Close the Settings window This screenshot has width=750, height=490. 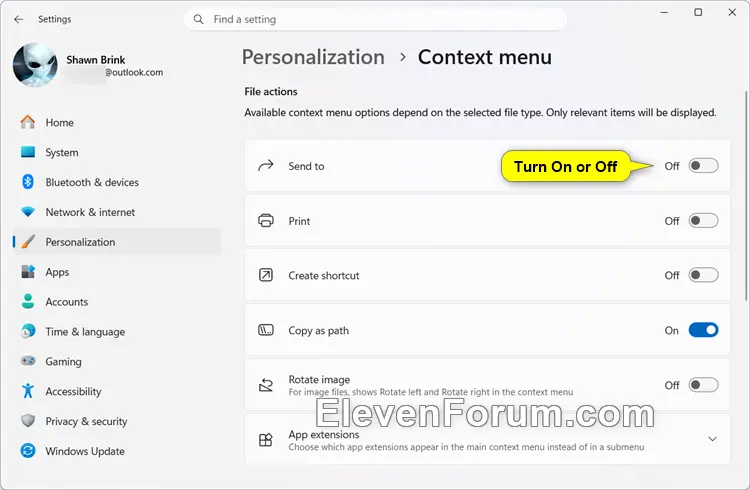click(732, 12)
